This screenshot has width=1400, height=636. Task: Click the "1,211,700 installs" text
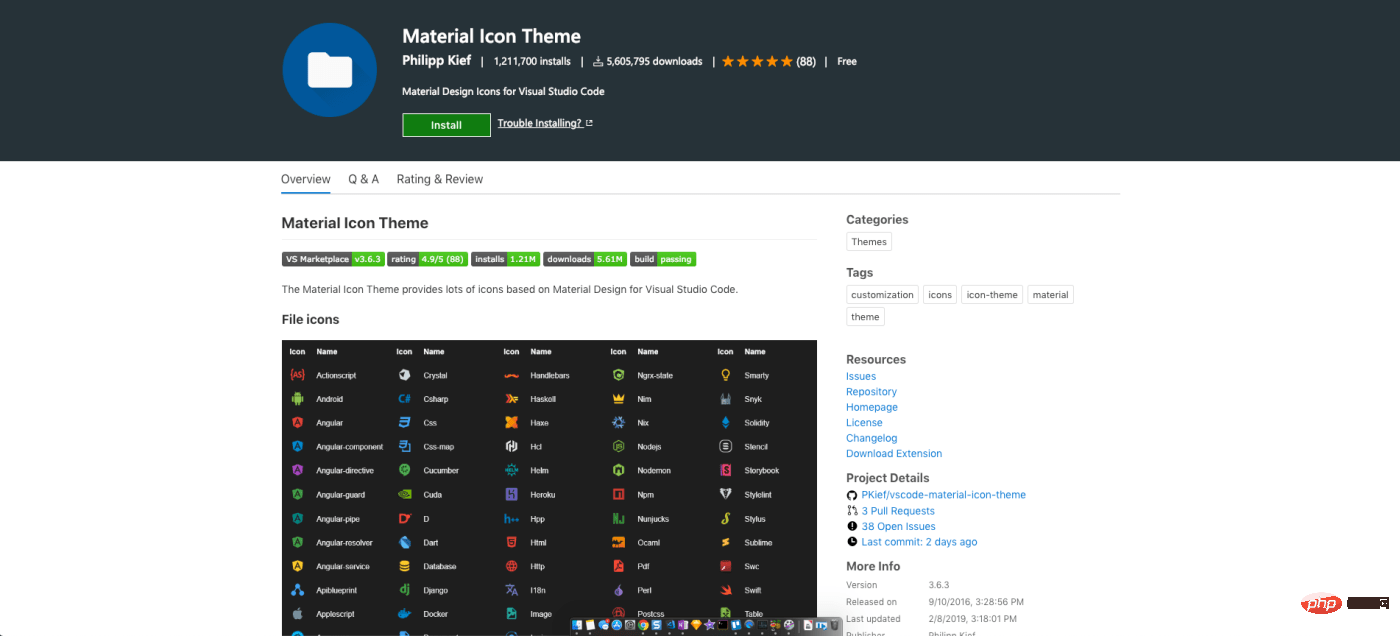tap(532, 61)
